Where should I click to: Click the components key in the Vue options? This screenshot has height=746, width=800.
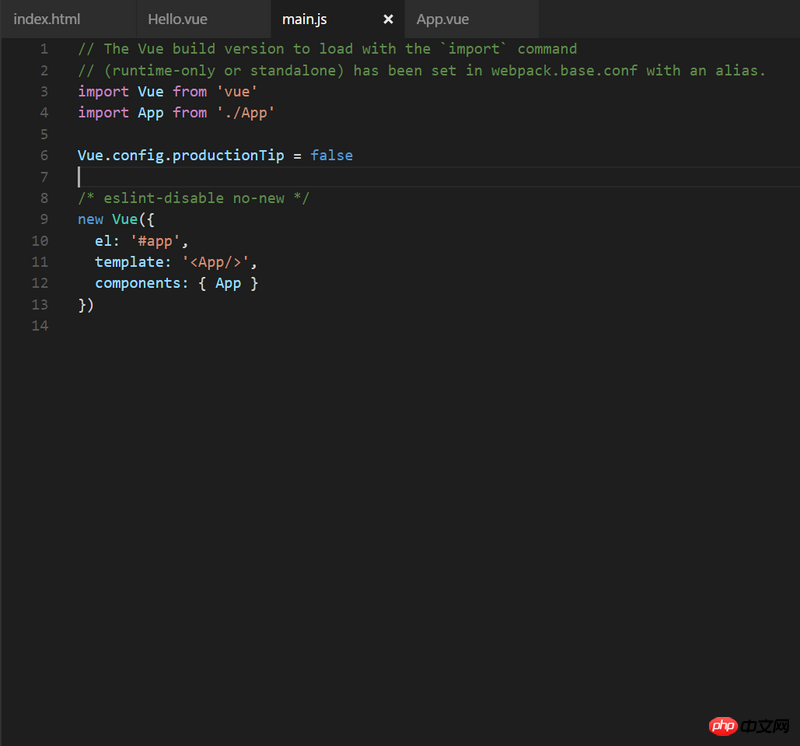pos(138,283)
